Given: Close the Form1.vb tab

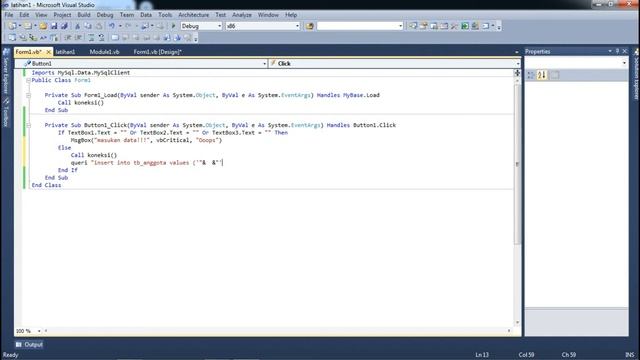Looking at the screenshot, I should pos(49,52).
